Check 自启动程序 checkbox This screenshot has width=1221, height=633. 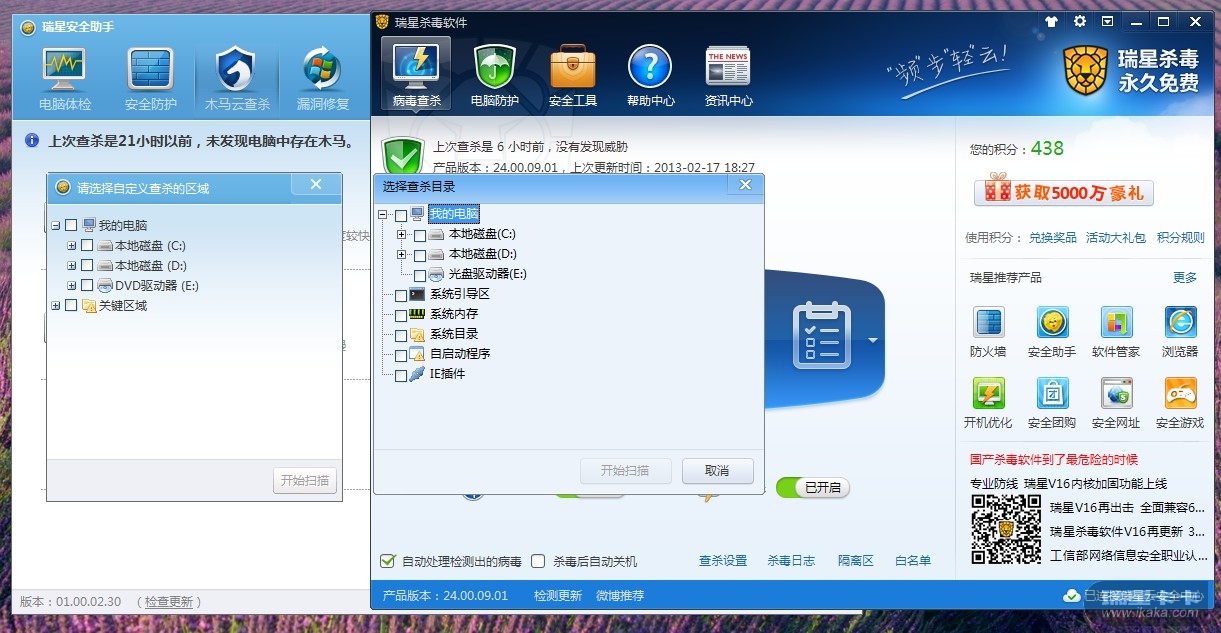click(x=401, y=355)
